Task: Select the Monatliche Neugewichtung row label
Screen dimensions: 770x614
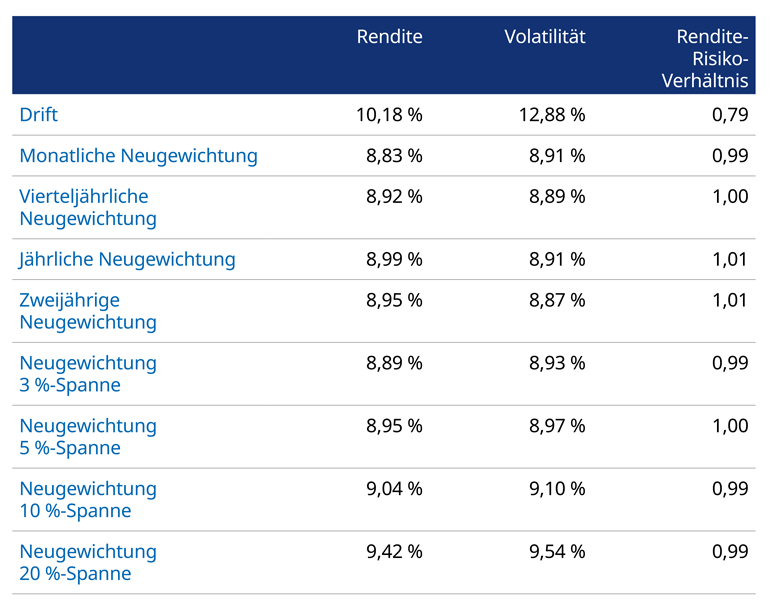Action: (x=138, y=156)
